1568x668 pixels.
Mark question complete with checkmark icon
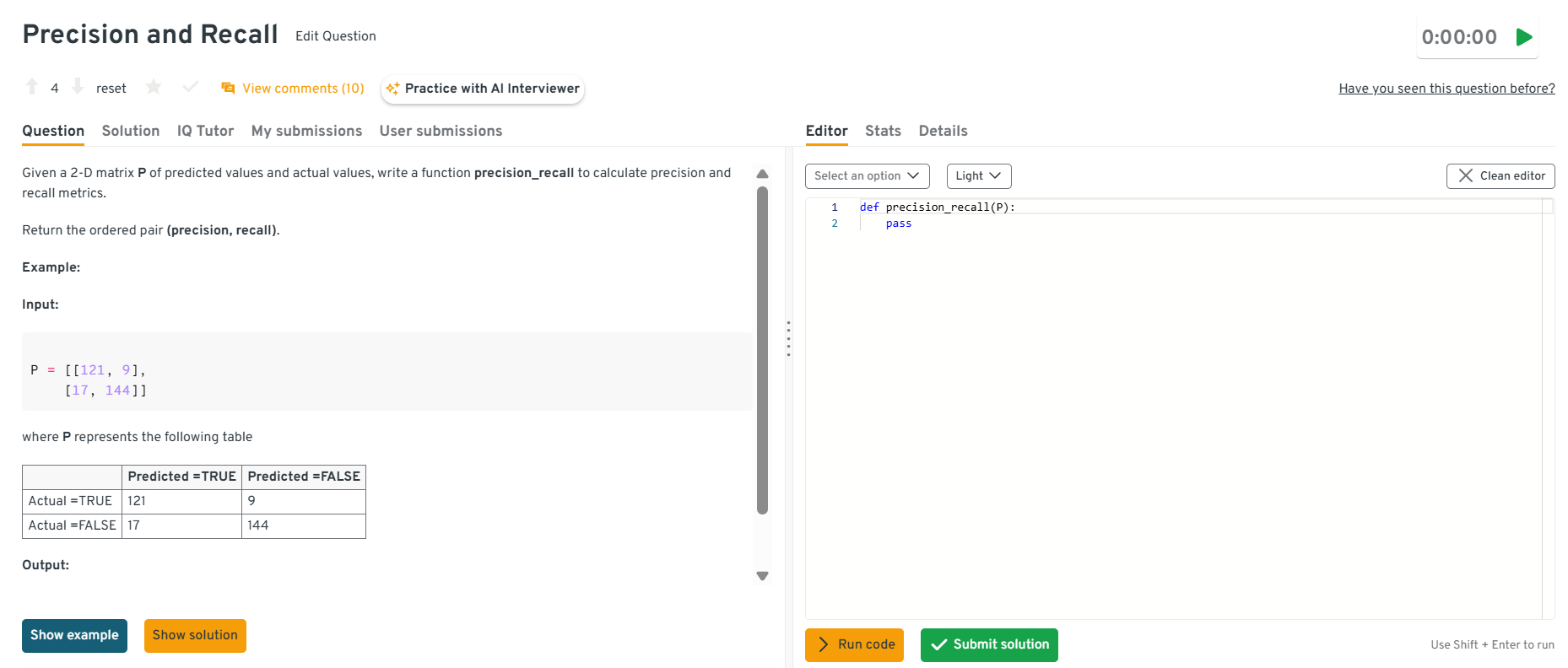tap(191, 87)
